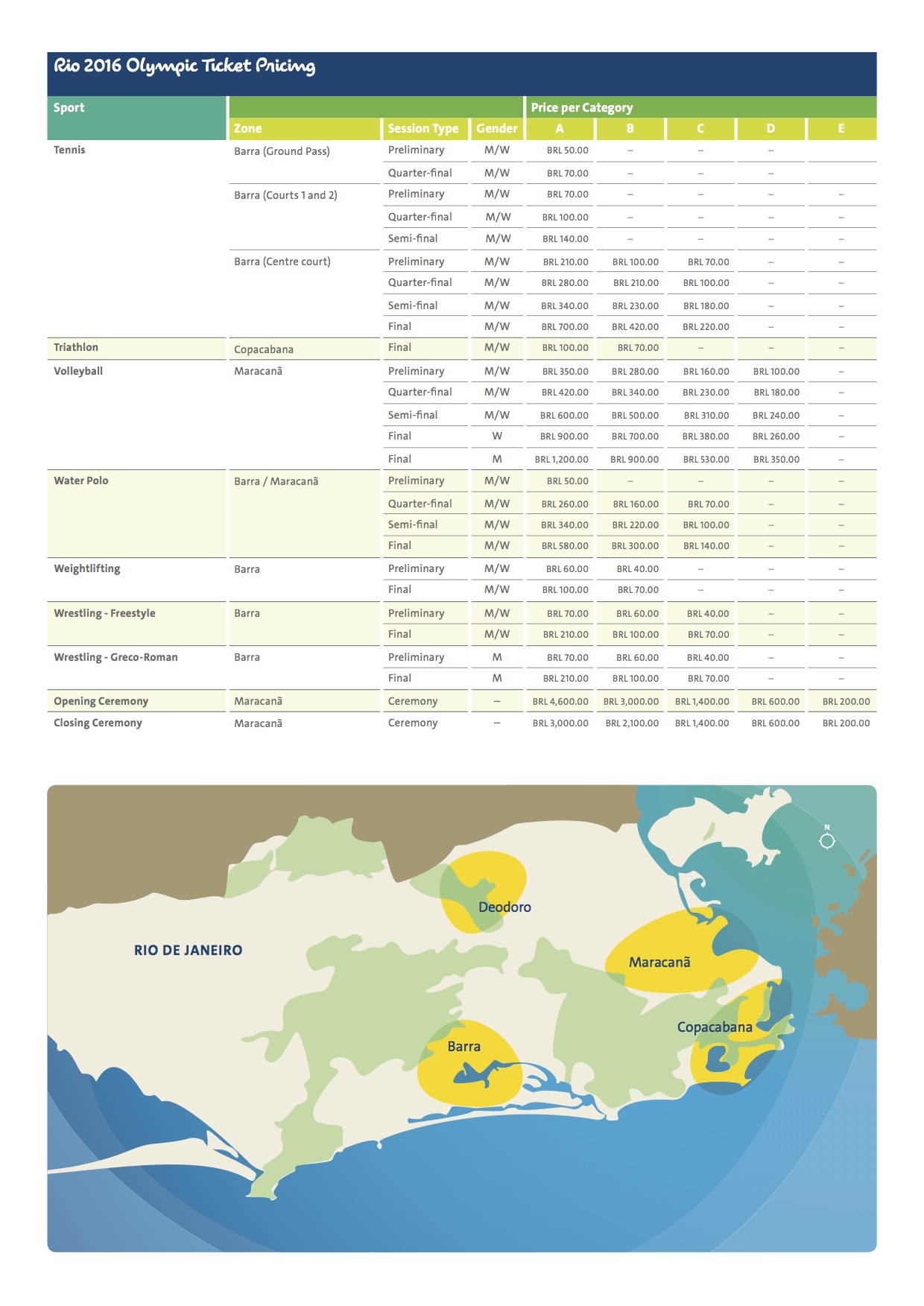Viewport: 924px width, 1306px height.
Task: Click the Copacabana label on the map
Action: coord(715,1027)
